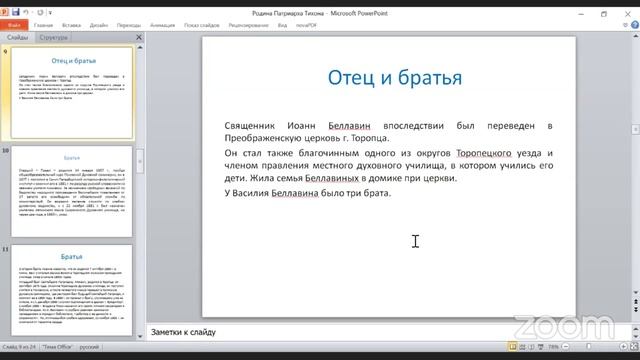Click the notes pane scroll down arrow

tap(636, 337)
